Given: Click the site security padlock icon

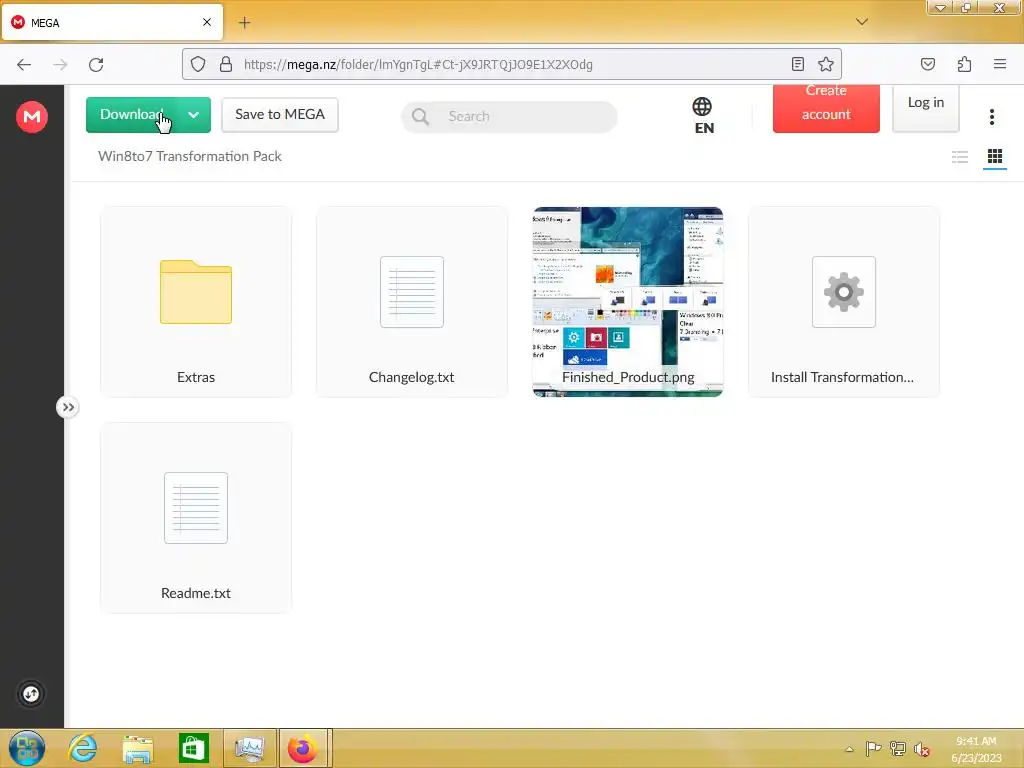Looking at the screenshot, I should pos(226,64).
